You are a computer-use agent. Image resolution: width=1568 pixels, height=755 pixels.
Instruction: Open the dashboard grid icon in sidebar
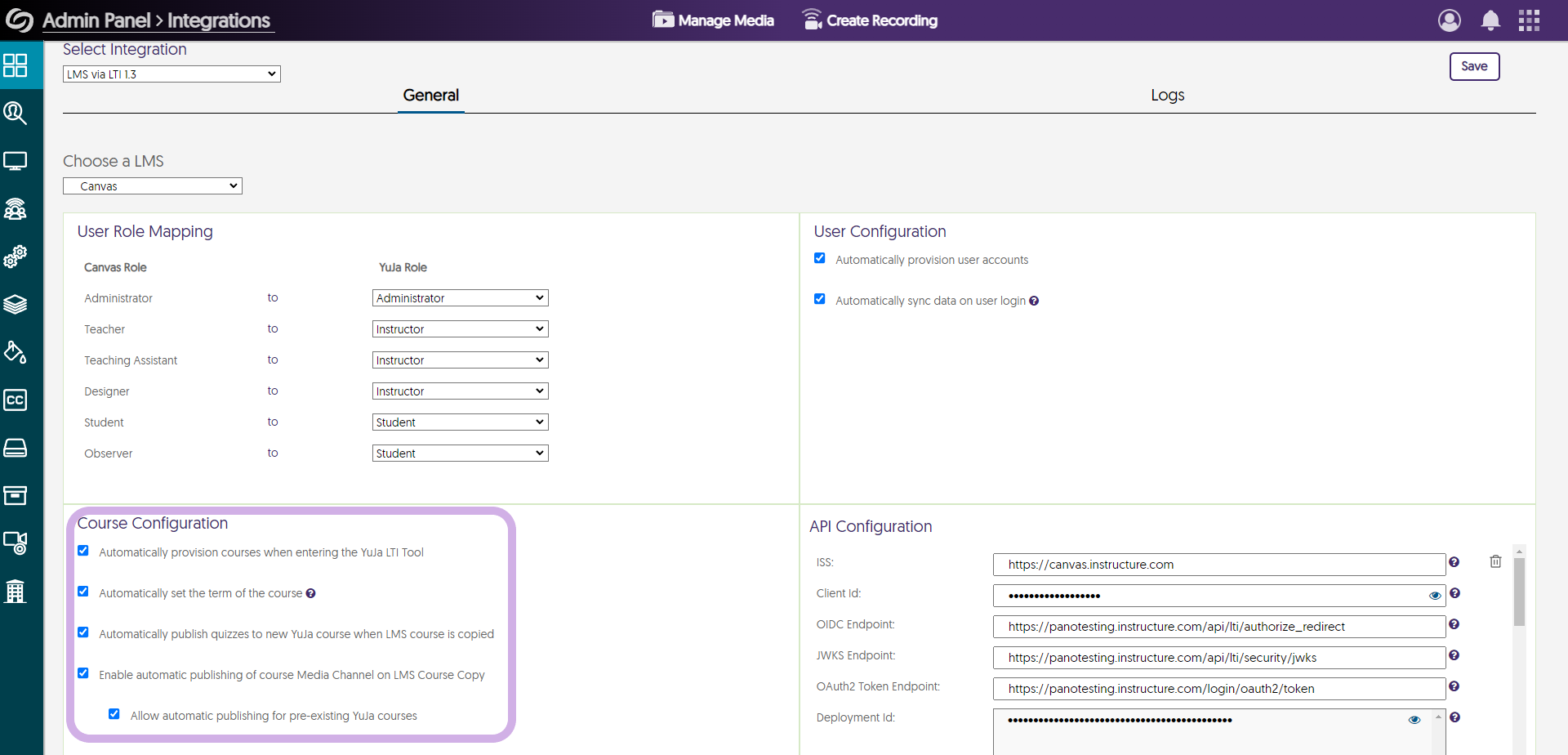pos(16,65)
